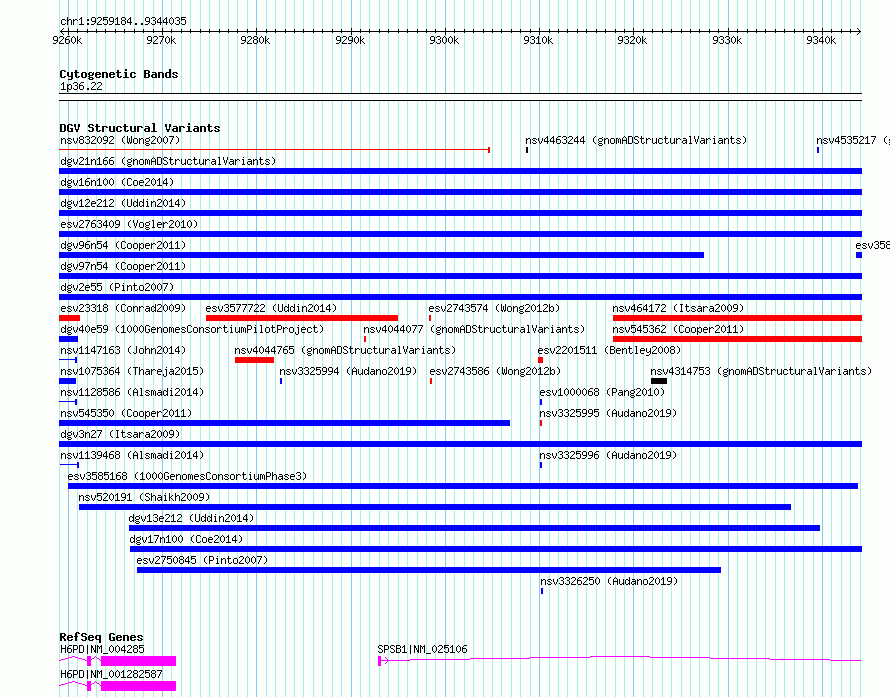
Task: Click nsv545350 (Cooper2011) label
Action: [126, 413]
